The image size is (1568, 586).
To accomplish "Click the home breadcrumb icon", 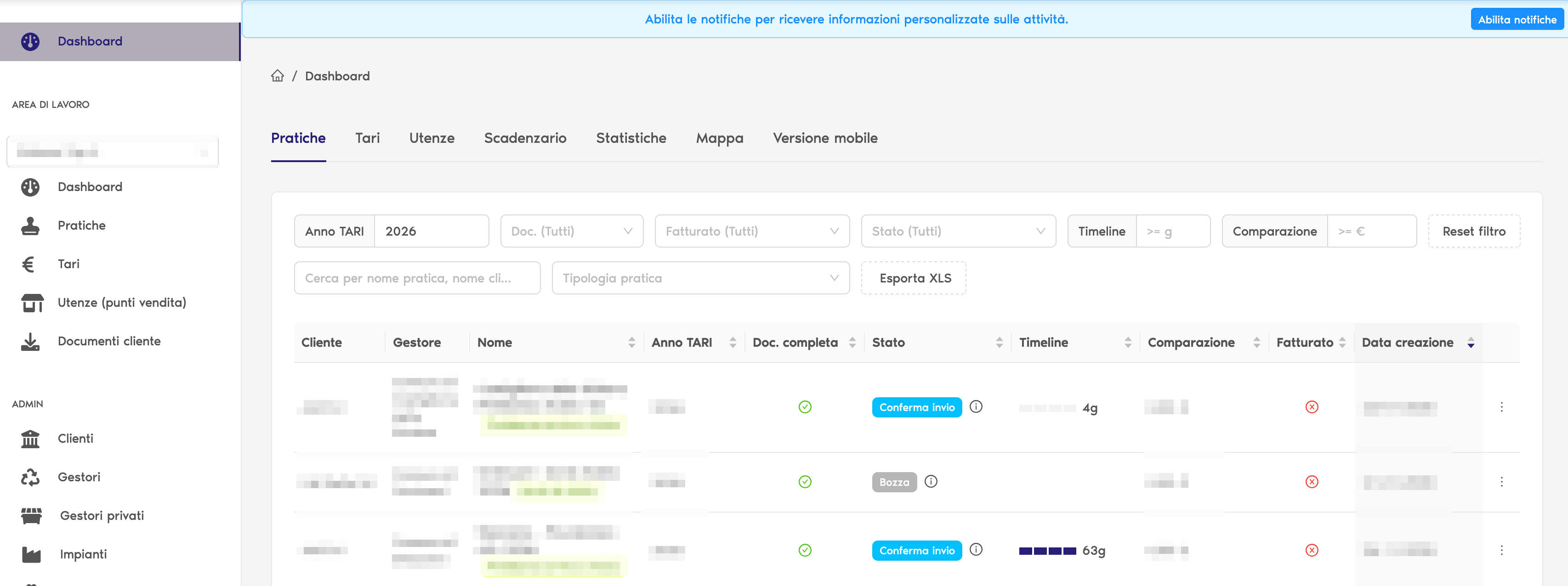I will 278,75.
